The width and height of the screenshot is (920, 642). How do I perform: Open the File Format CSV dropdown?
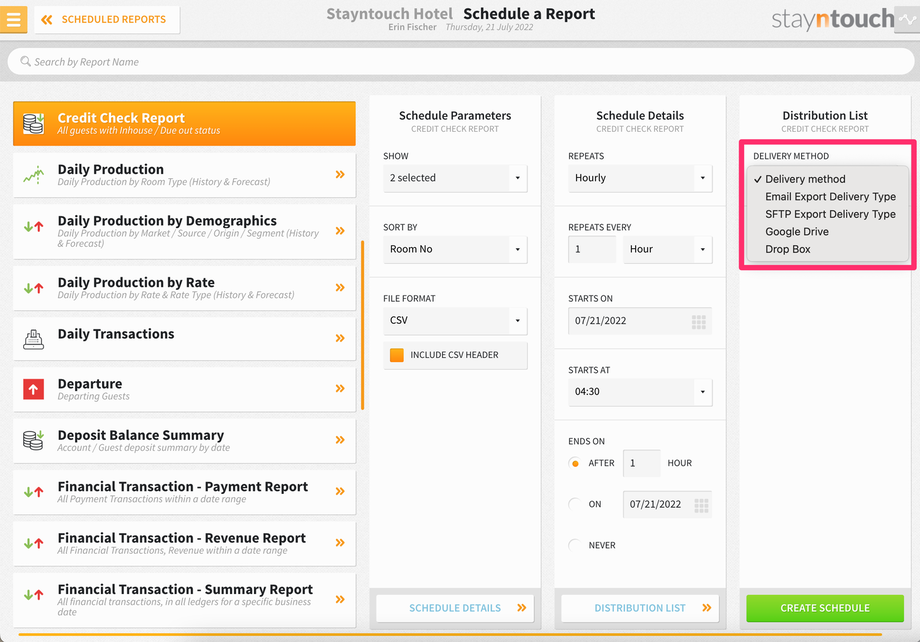tap(455, 320)
